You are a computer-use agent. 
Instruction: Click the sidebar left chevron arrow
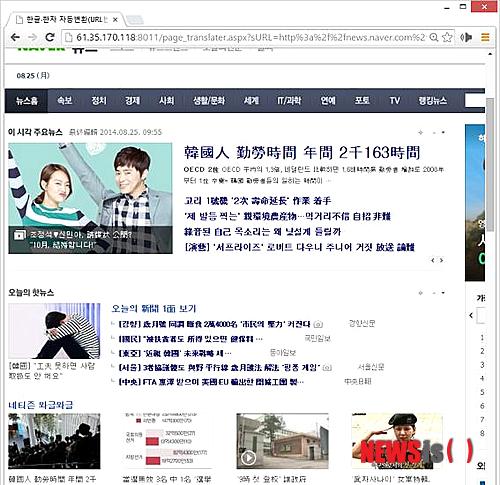(x=471, y=315)
